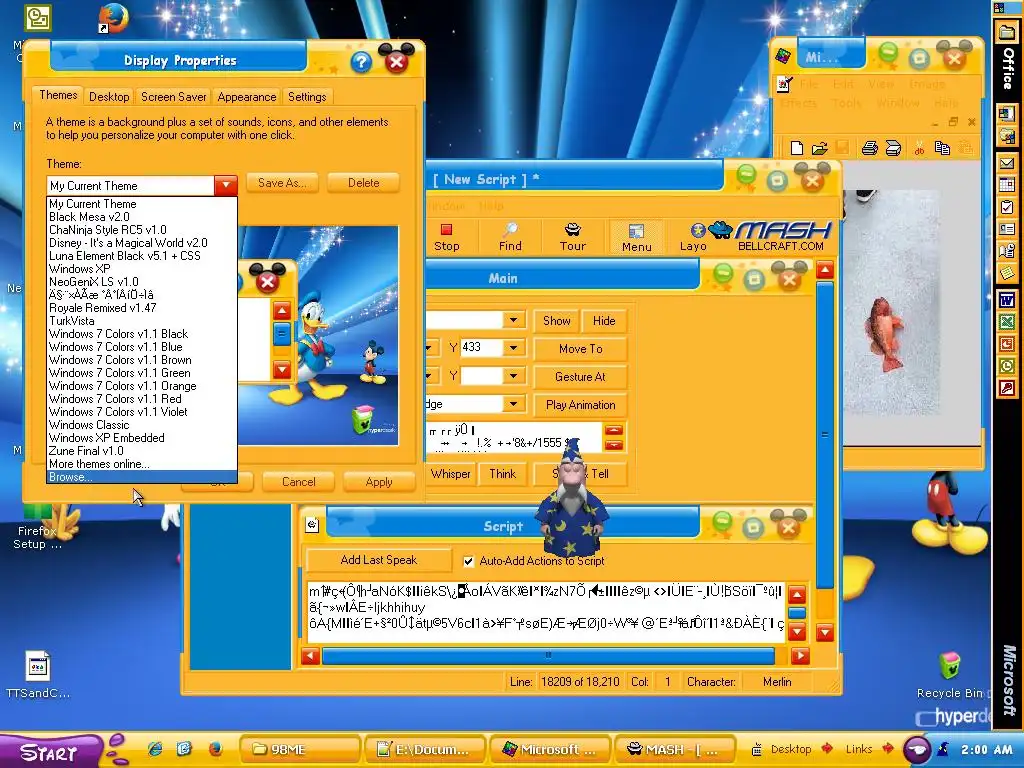The width and height of the screenshot is (1024, 768).
Task: Start the Tour in MASH toolbar
Action: pyautogui.click(x=573, y=236)
